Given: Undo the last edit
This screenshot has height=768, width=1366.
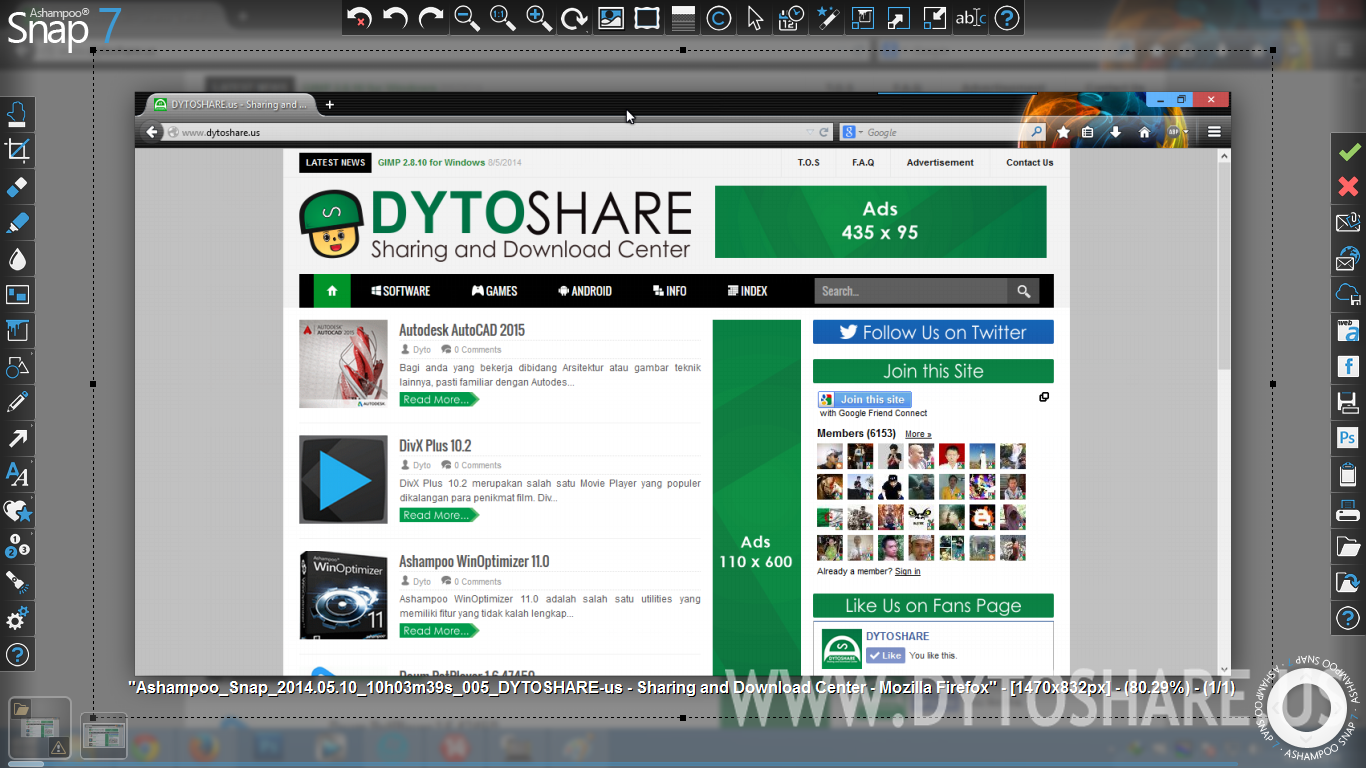Looking at the screenshot, I should coord(396,17).
